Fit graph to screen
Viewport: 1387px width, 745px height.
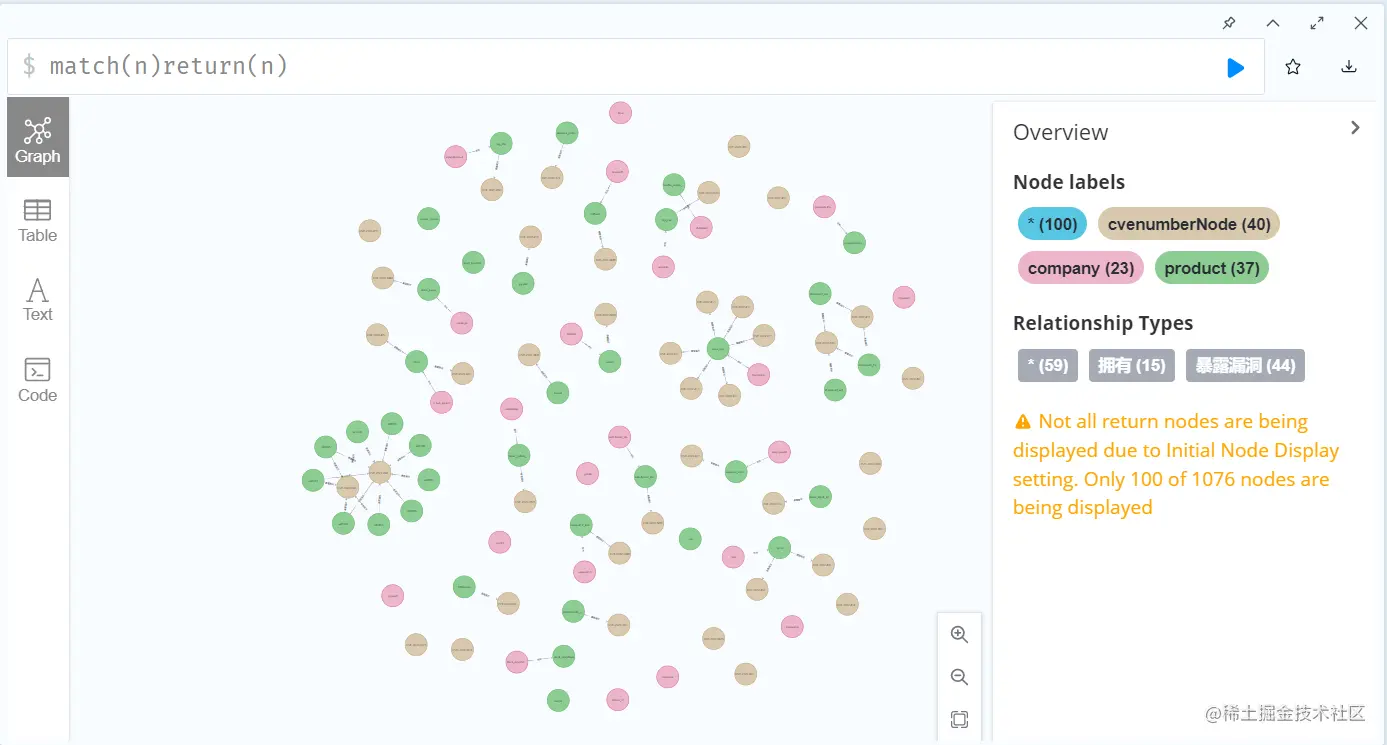959,719
